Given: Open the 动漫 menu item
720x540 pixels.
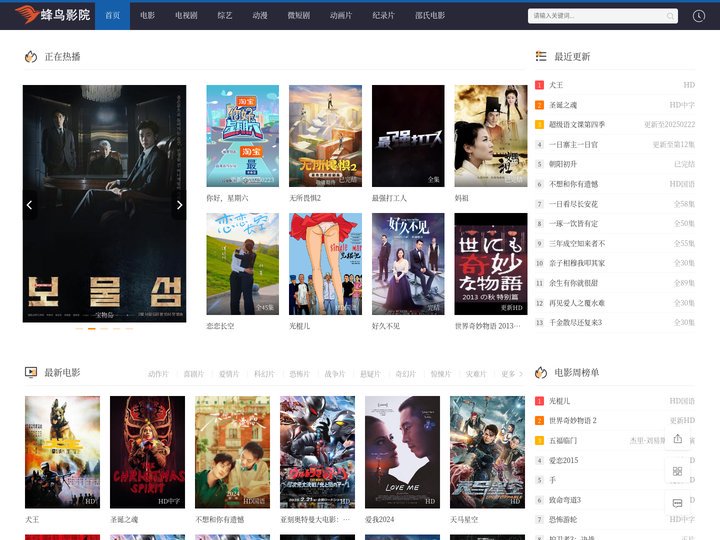Looking at the screenshot, I should 259,16.
